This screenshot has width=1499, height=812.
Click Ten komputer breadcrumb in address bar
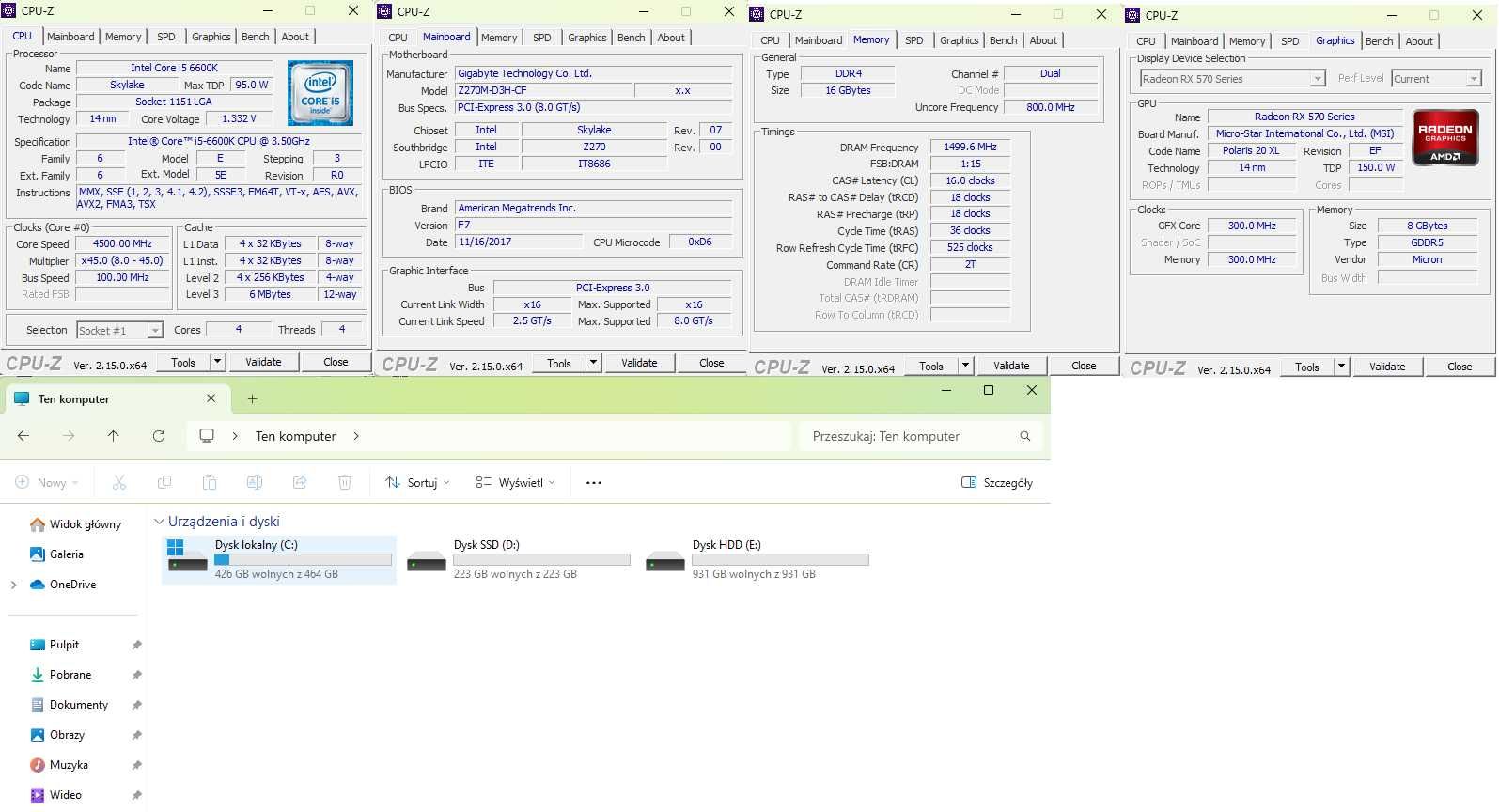pos(295,436)
